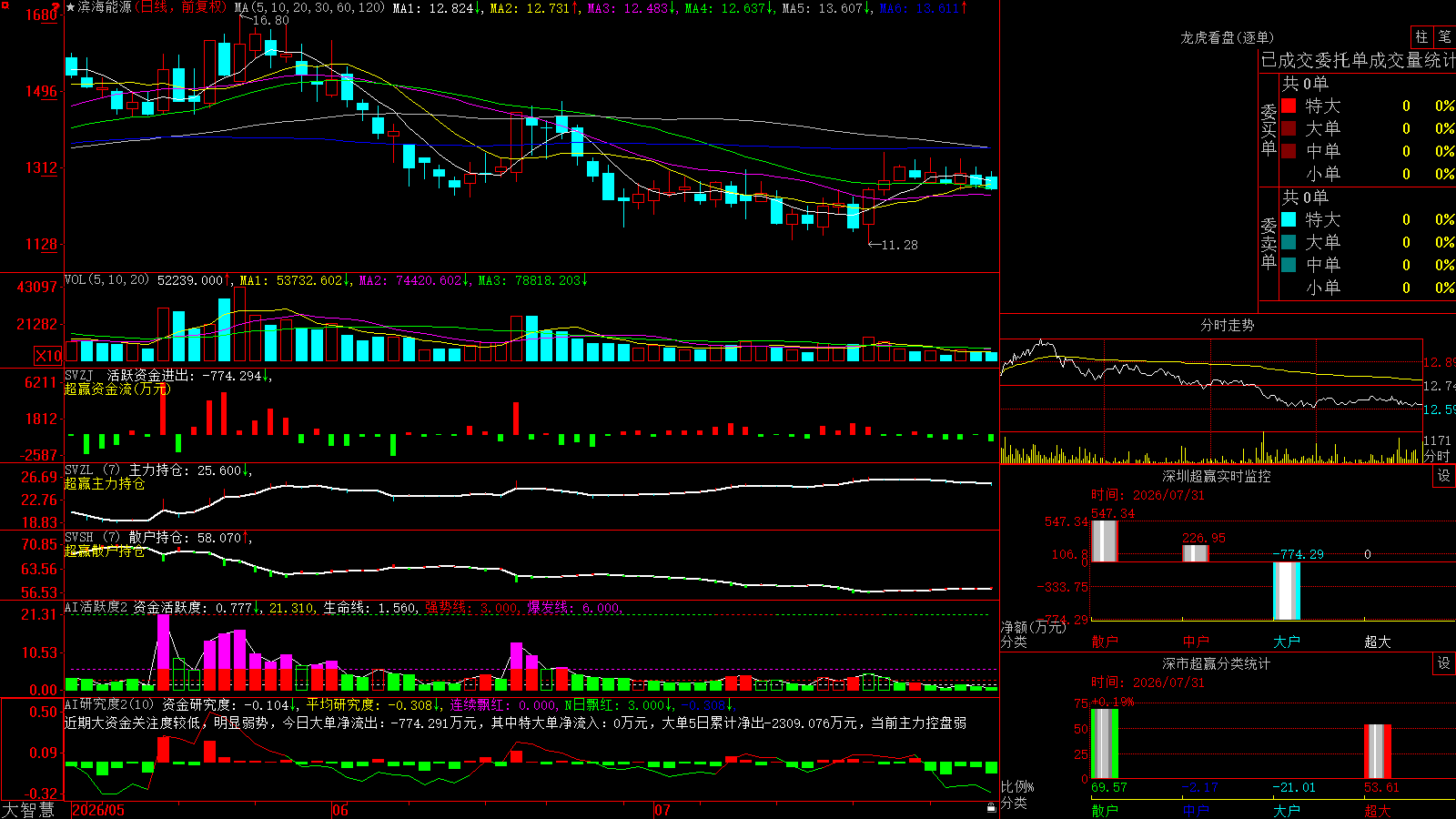Click the X10 volume scale multiplier

(48, 356)
